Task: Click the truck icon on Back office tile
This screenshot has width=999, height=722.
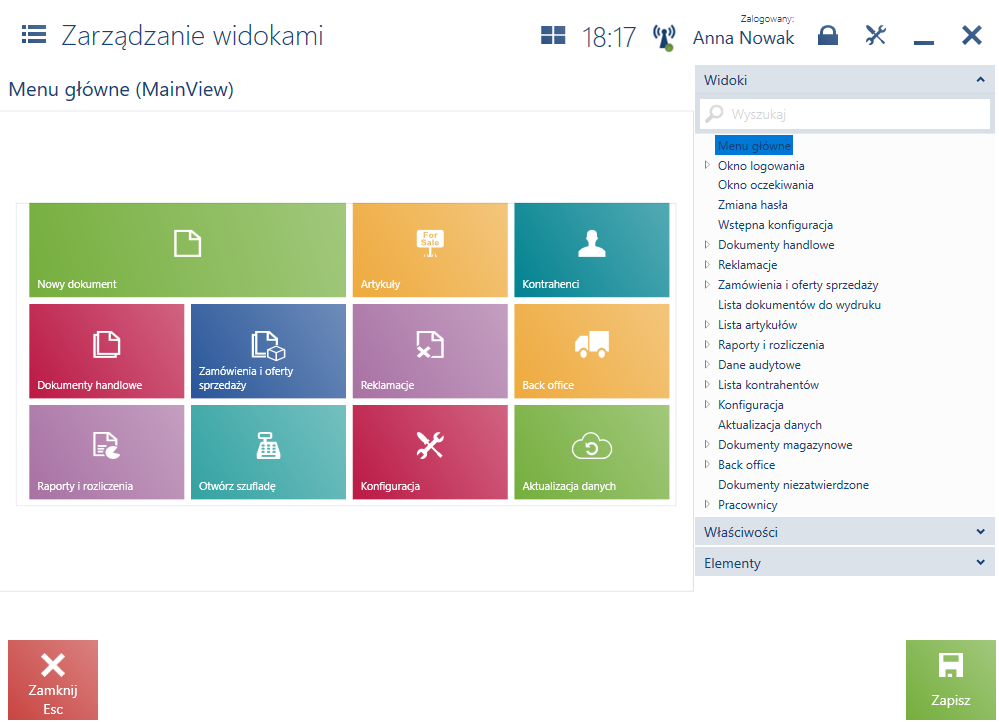Action: click(592, 344)
